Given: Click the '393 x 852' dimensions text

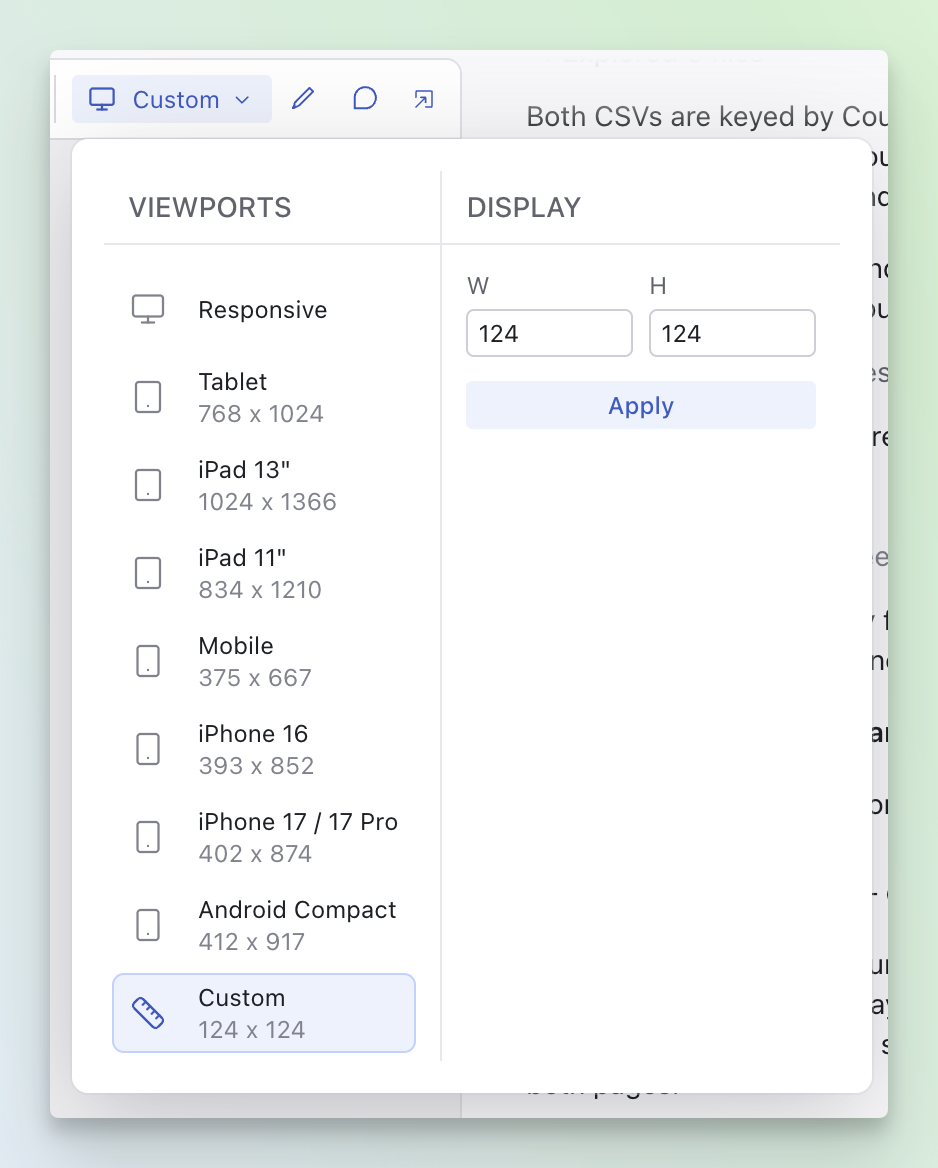Looking at the screenshot, I should 256,765.
